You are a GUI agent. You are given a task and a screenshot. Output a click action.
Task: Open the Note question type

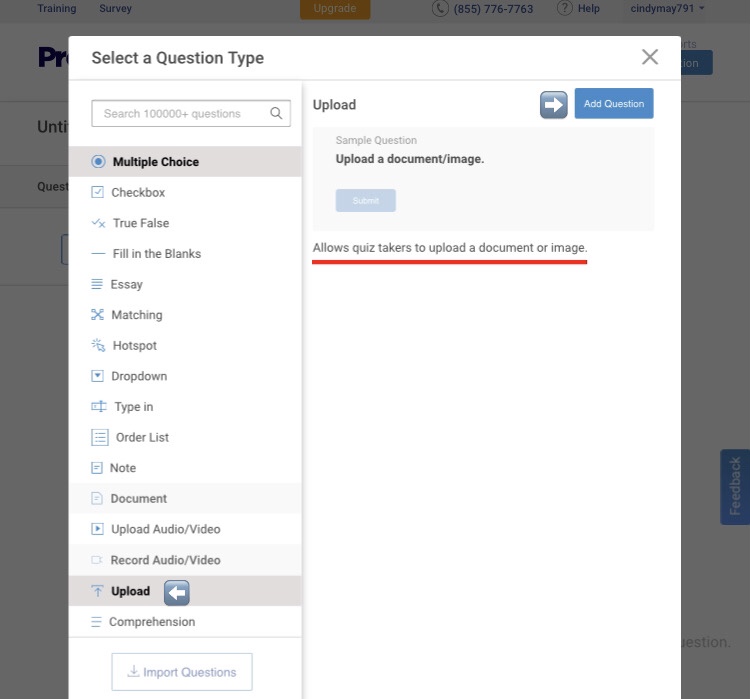122,468
